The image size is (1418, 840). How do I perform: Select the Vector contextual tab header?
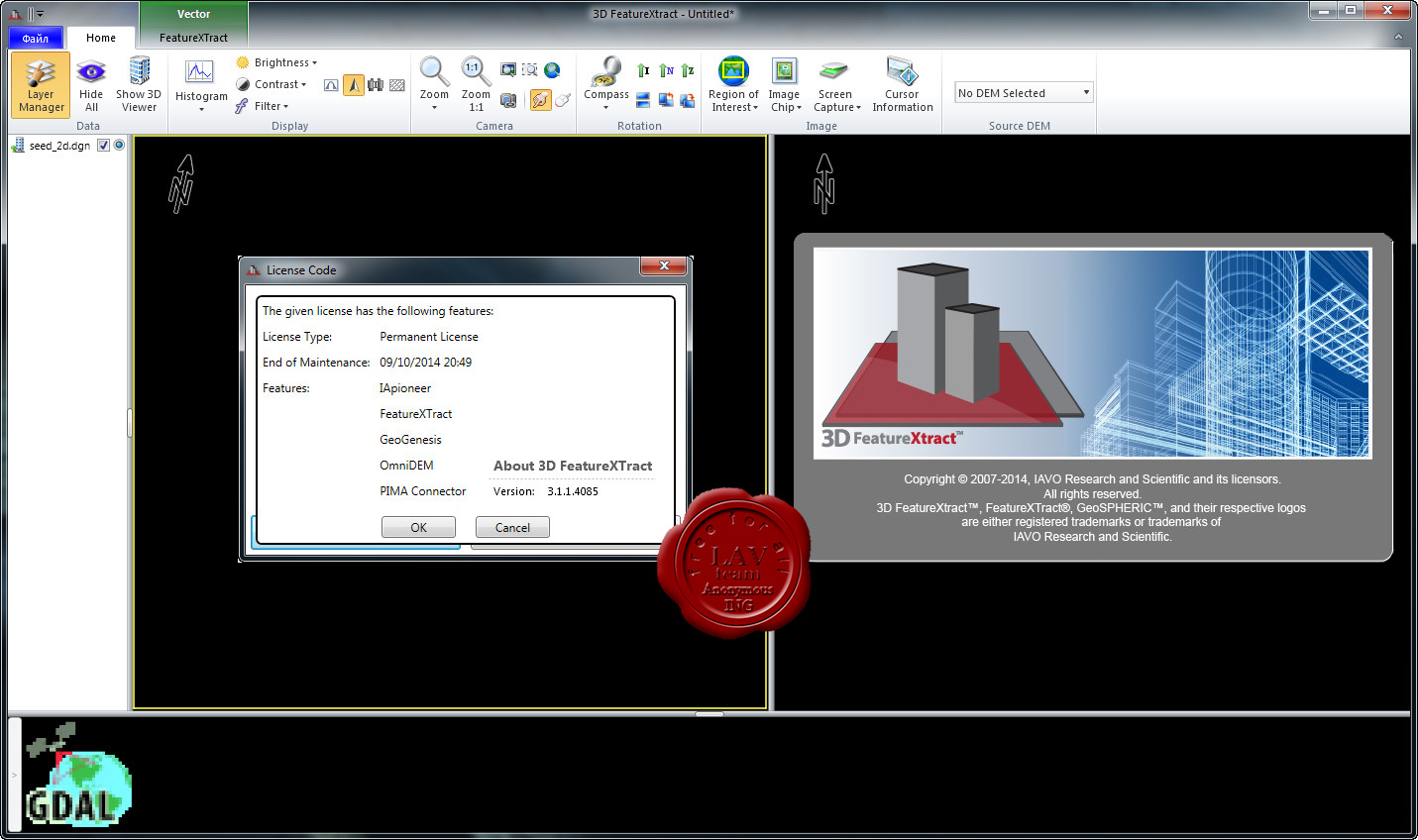pos(193,14)
